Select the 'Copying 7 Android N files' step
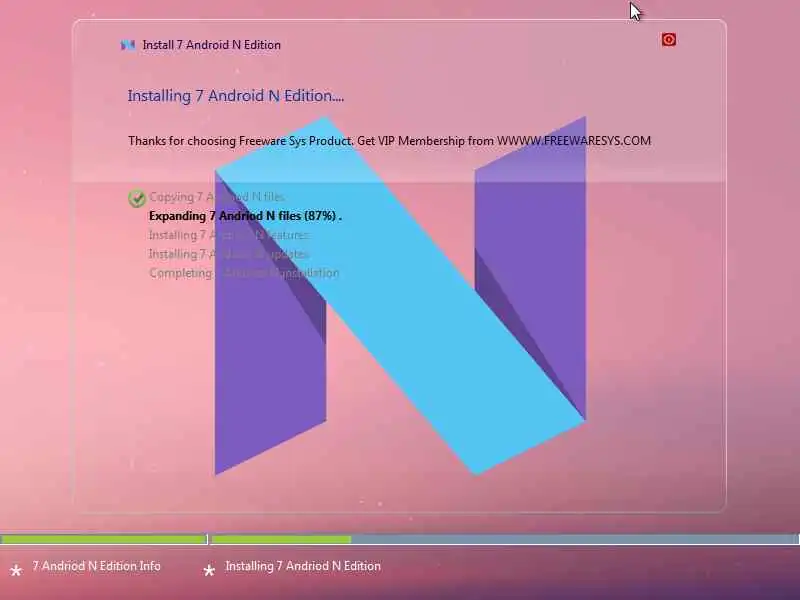The image size is (800, 600). pyautogui.click(x=217, y=197)
